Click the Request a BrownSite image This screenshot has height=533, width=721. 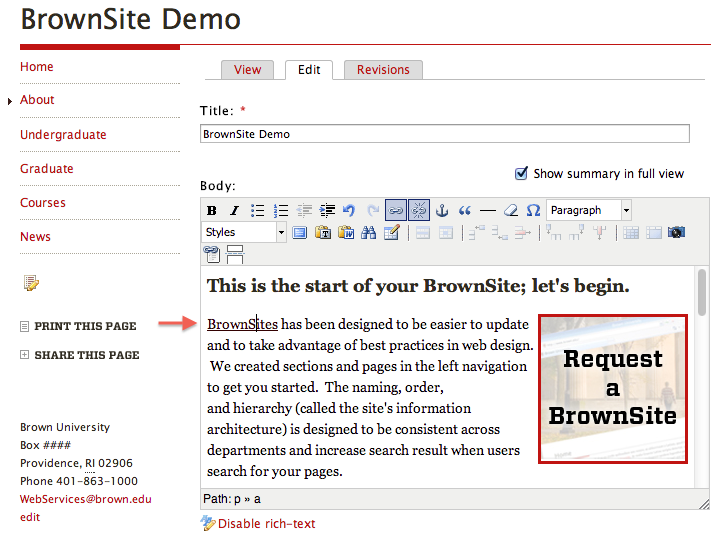click(x=613, y=389)
